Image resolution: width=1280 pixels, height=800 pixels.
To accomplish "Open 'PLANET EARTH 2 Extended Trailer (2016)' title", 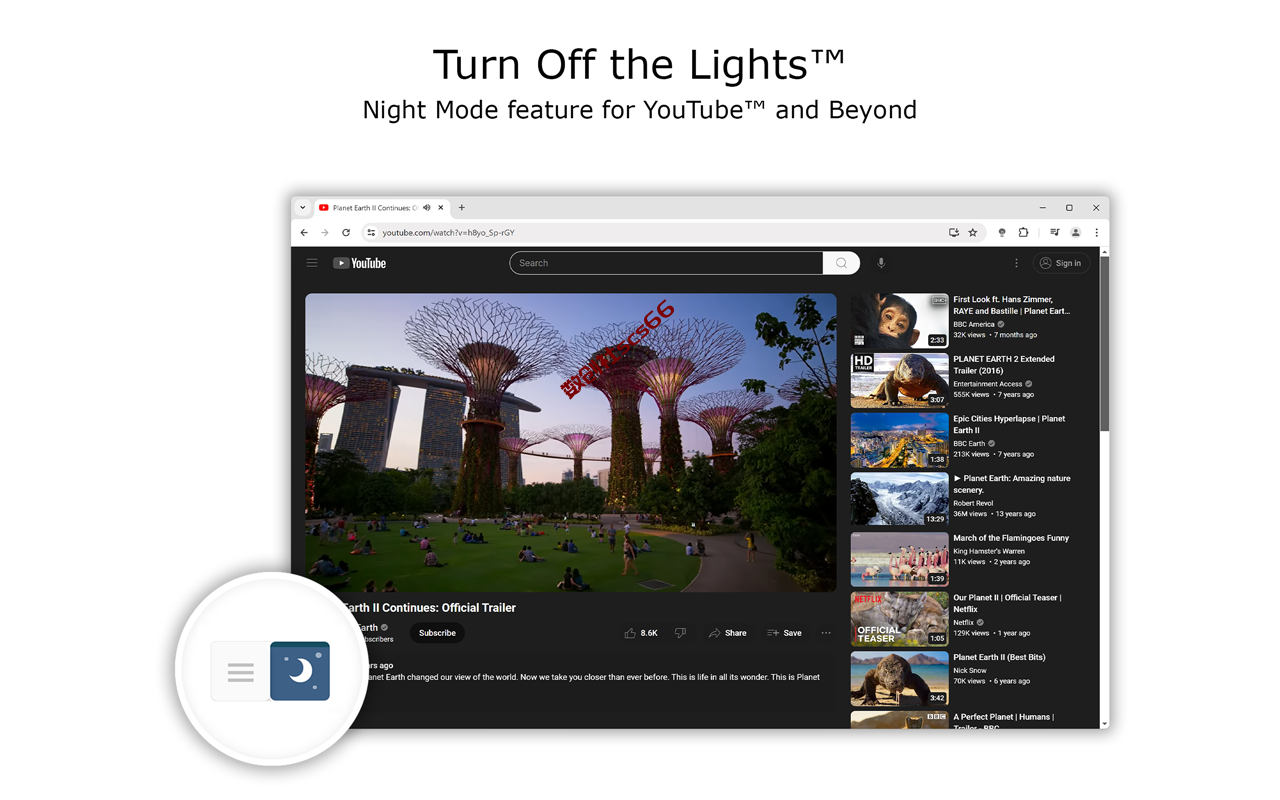I will (x=1003, y=364).
